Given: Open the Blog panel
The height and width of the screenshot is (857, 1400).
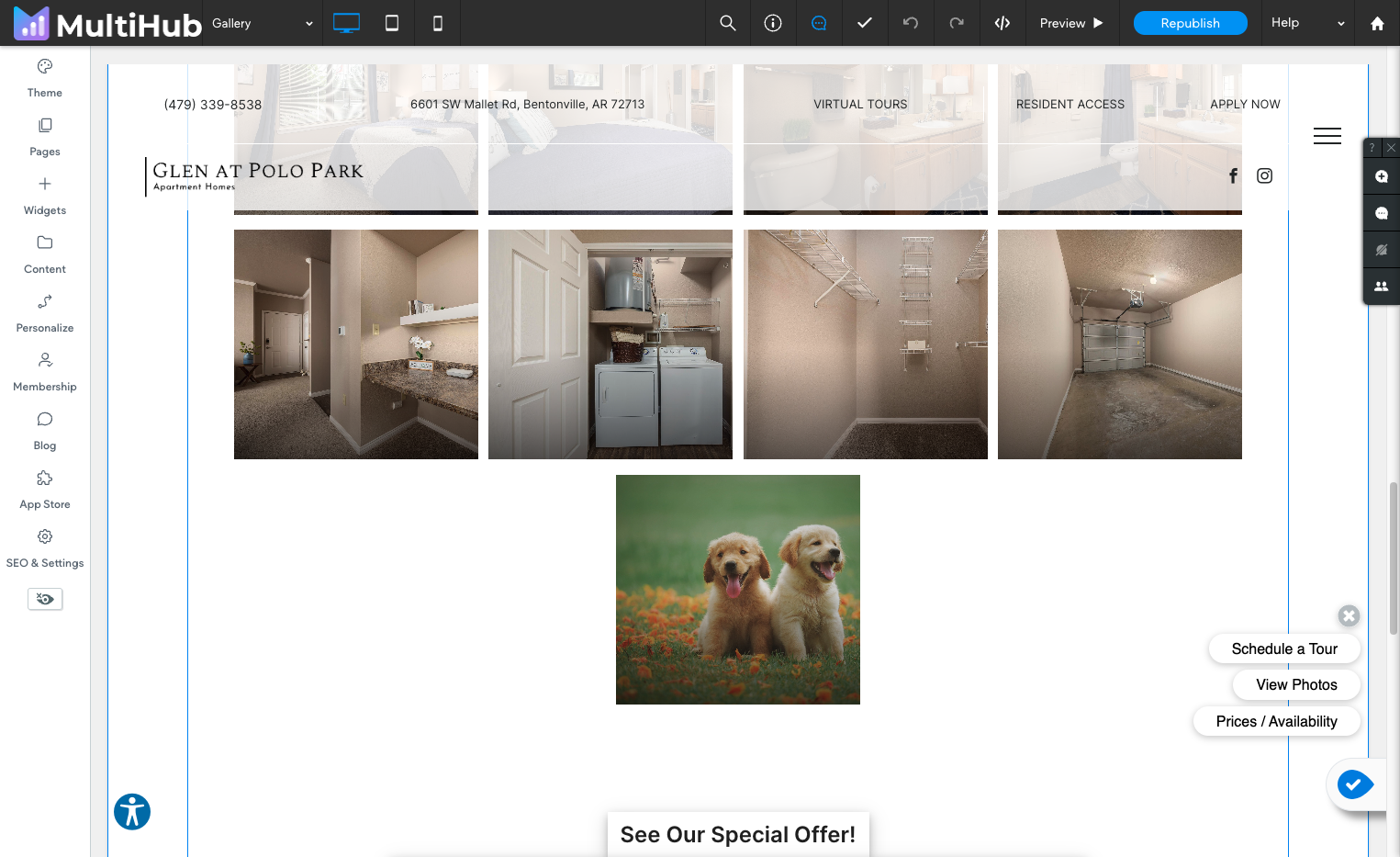Looking at the screenshot, I should (x=45, y=431).
